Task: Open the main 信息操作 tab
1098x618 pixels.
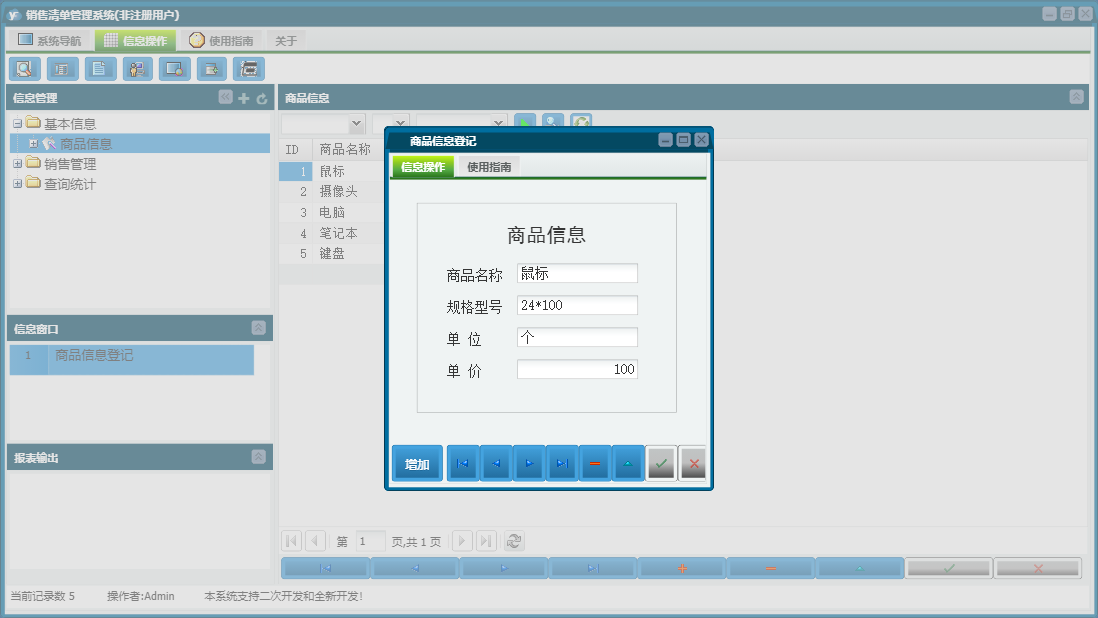Action: tap(136, 41)
